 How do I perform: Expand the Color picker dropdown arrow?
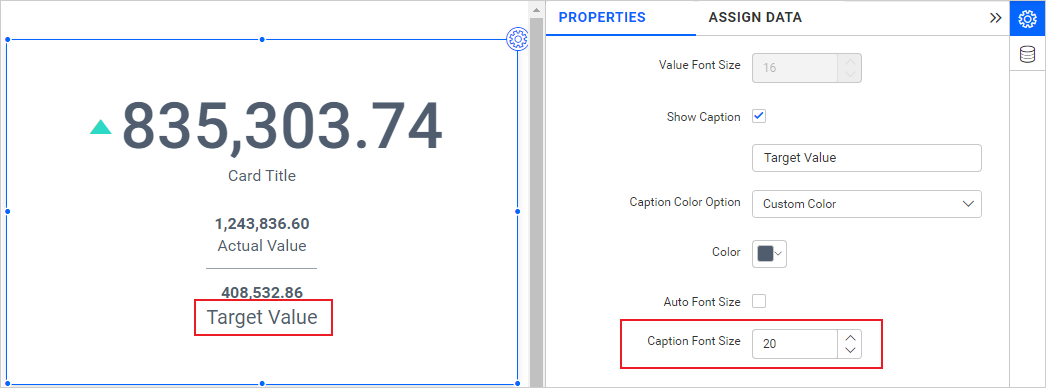click(x=778, y=253)
